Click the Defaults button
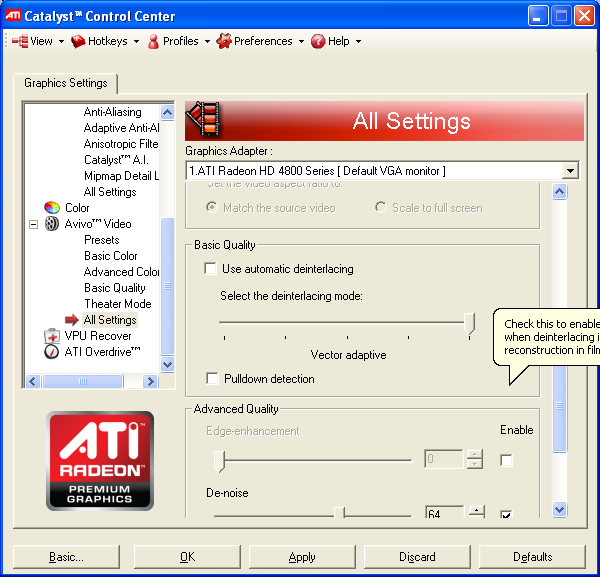The width and height of the screenshot is (600, 577). [x=532, y=557]
